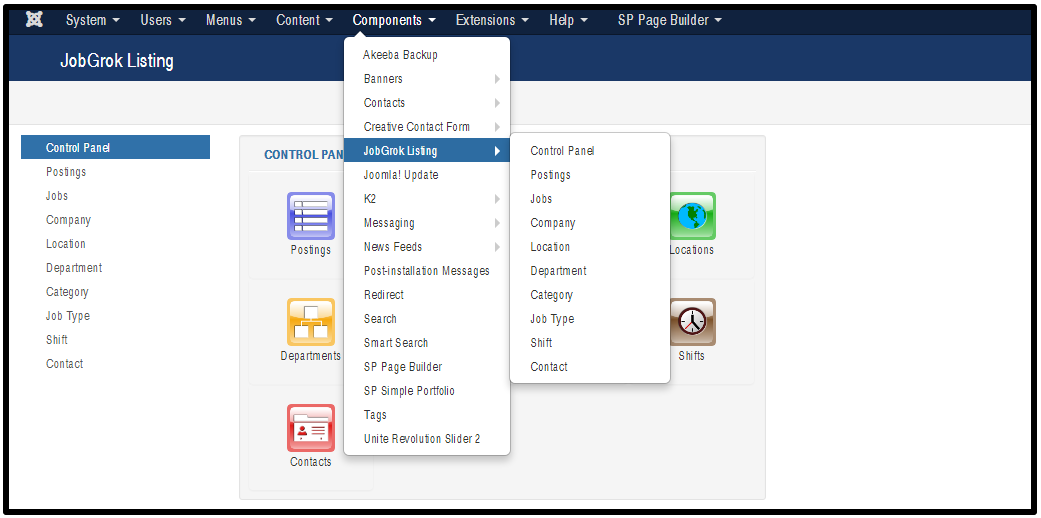Screen dimensions: 1041x518
Task: Open Unite Revolution Slider 2
Action: [427, 439]
